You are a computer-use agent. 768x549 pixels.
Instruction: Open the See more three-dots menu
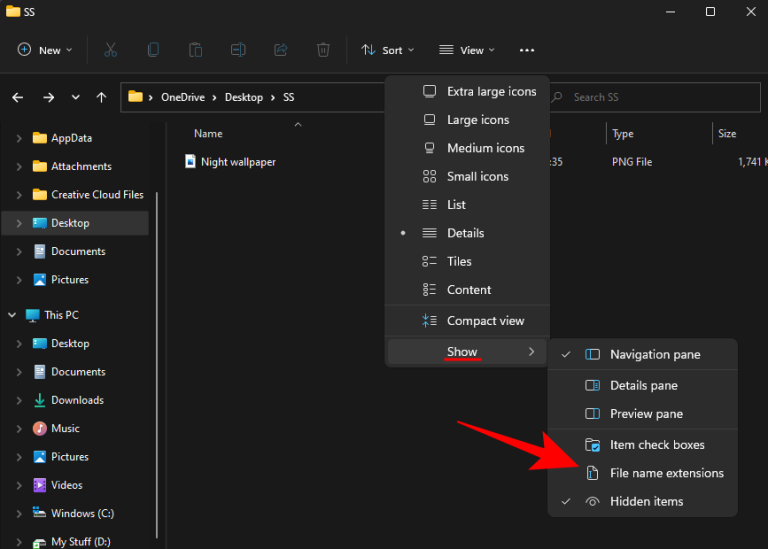527,50
